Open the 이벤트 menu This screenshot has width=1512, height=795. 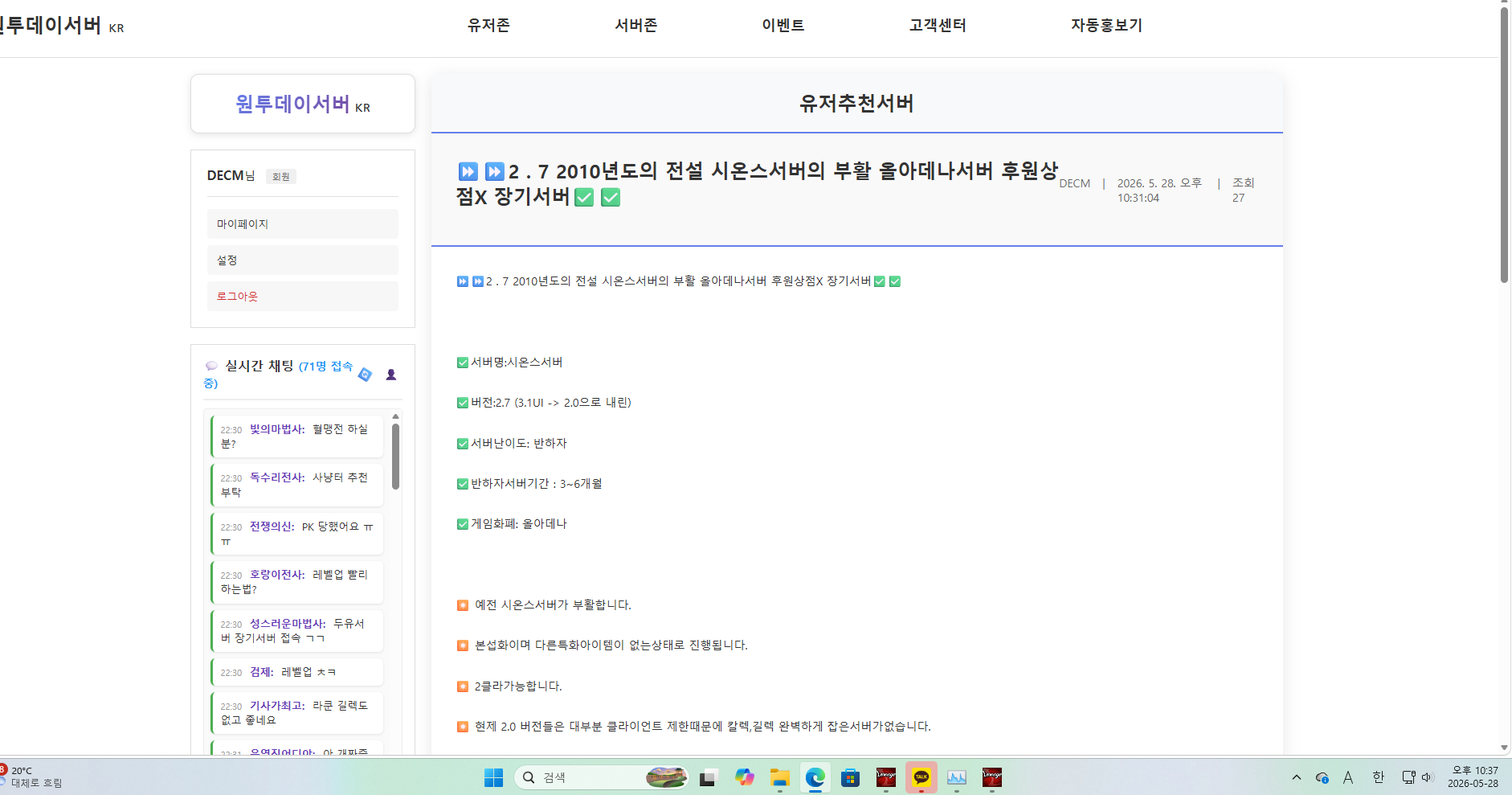click(783, 26)
